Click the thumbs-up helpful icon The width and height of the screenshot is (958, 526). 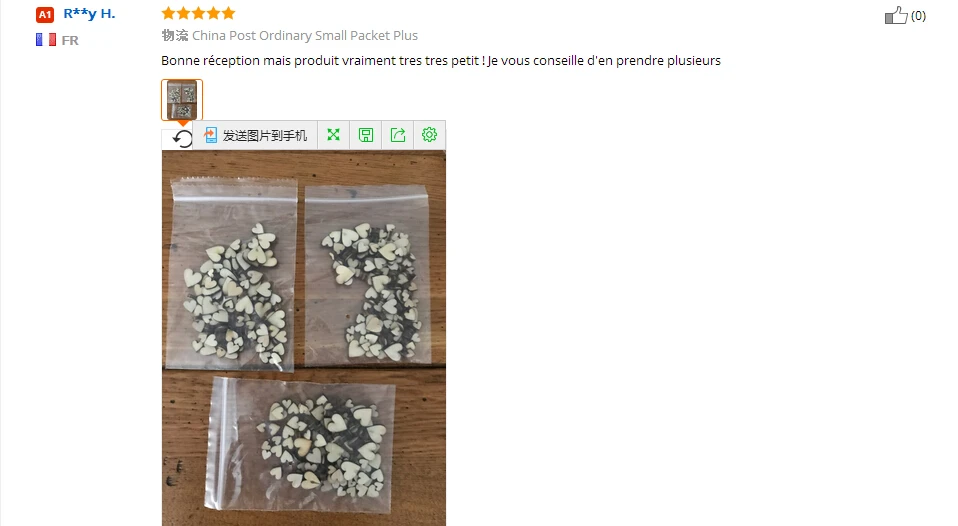click(896, 15)
